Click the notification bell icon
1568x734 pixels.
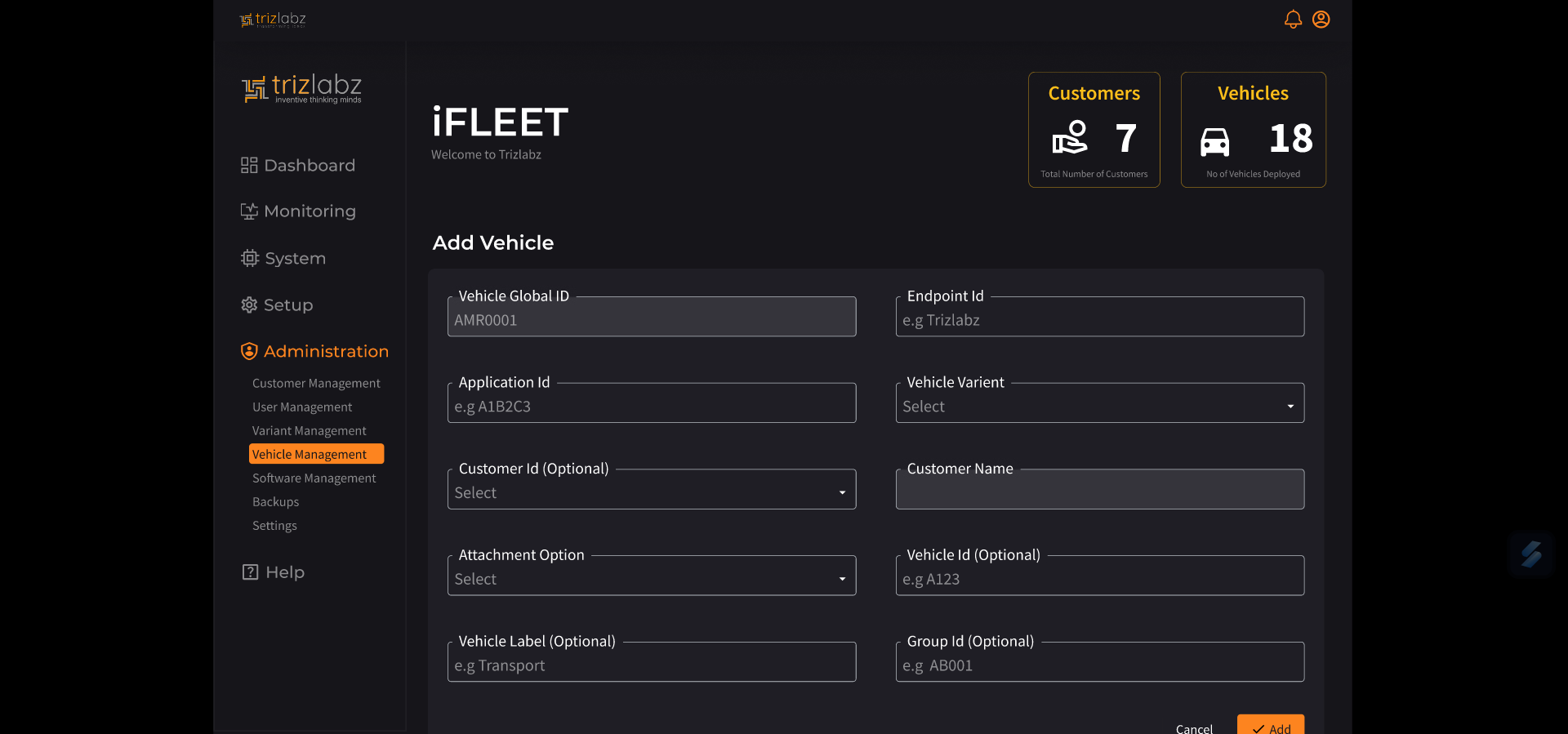point(1293,20)
